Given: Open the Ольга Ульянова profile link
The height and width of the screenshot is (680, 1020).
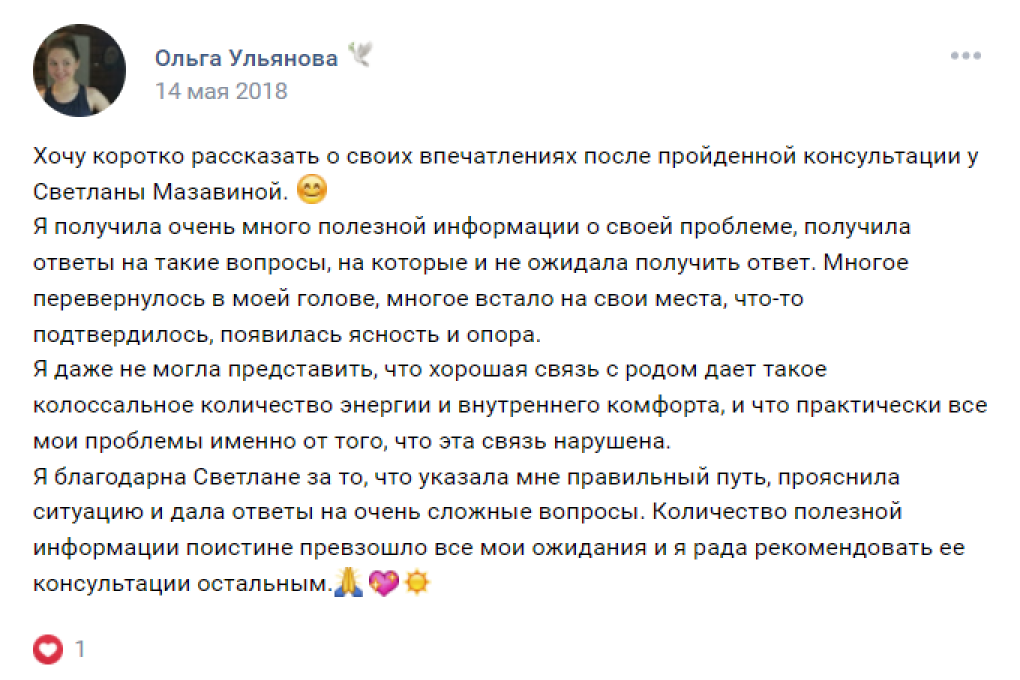Looking at the screenshot, I should [246, 58].
